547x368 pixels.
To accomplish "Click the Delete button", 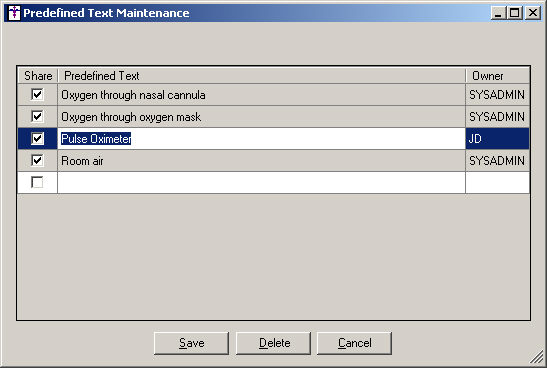I will pyautogui.click(x=274, y=343).
